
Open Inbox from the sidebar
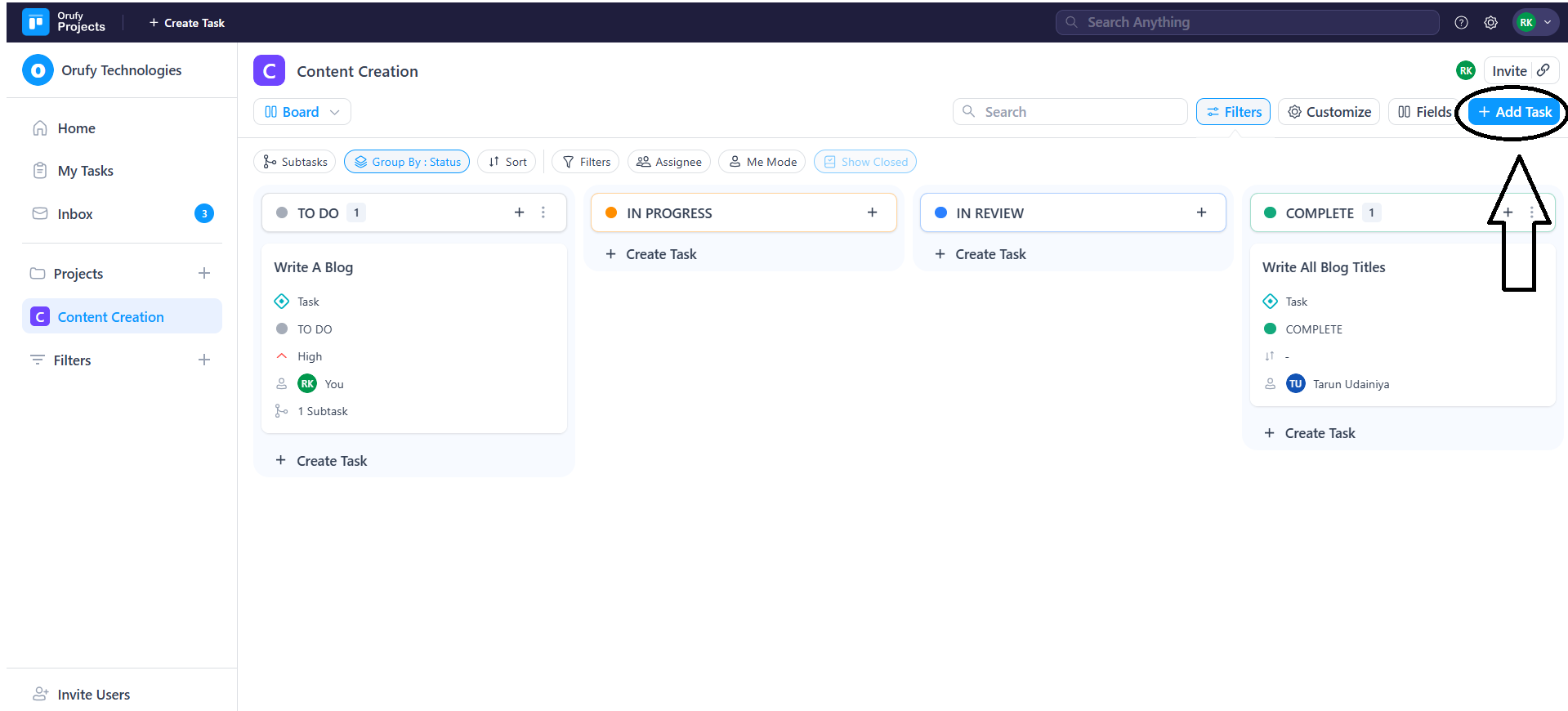coord(75,214)
